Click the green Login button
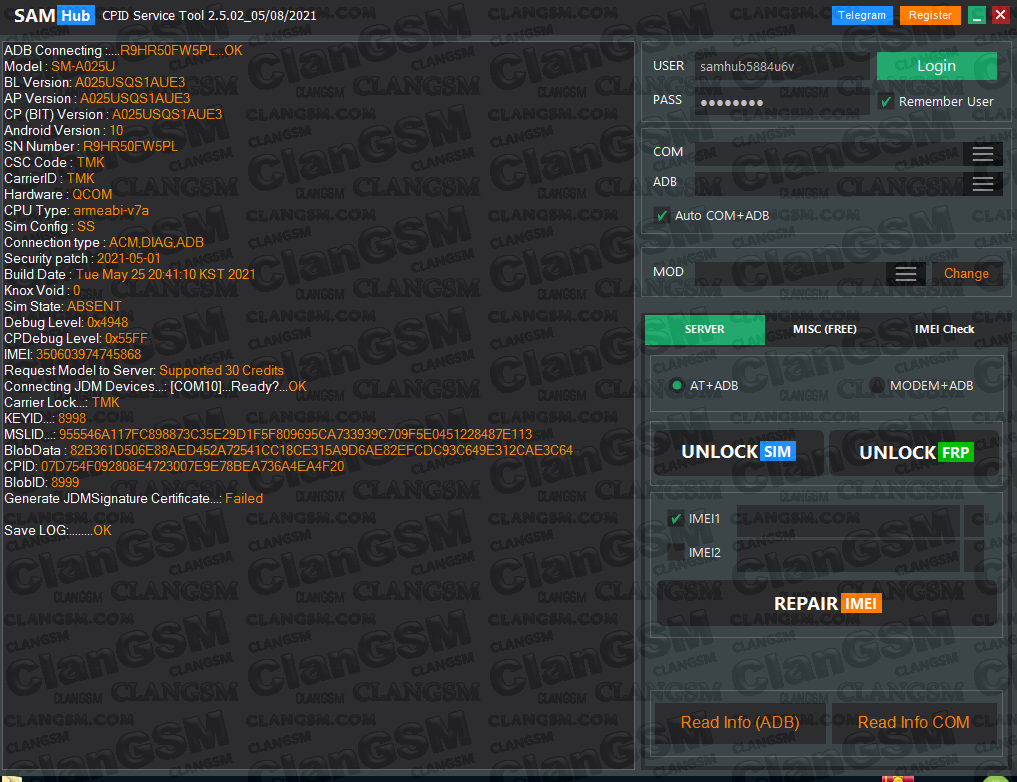 point(937,66)
